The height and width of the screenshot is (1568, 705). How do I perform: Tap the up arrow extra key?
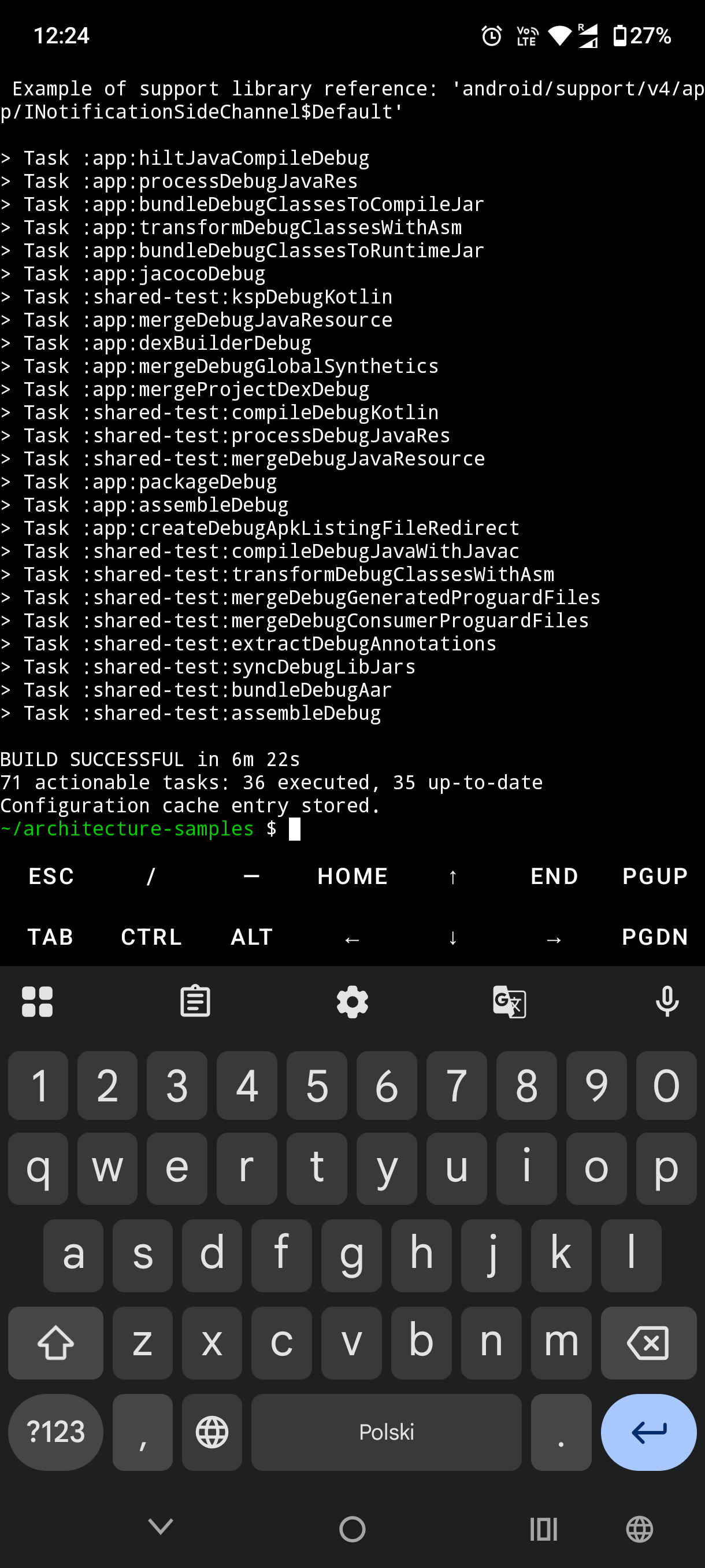coord(452,877)
